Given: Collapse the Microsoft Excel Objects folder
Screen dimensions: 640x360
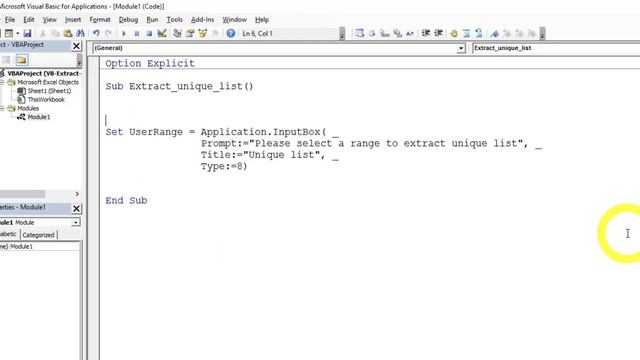Looking at the screenshot, I should [2, 82].
